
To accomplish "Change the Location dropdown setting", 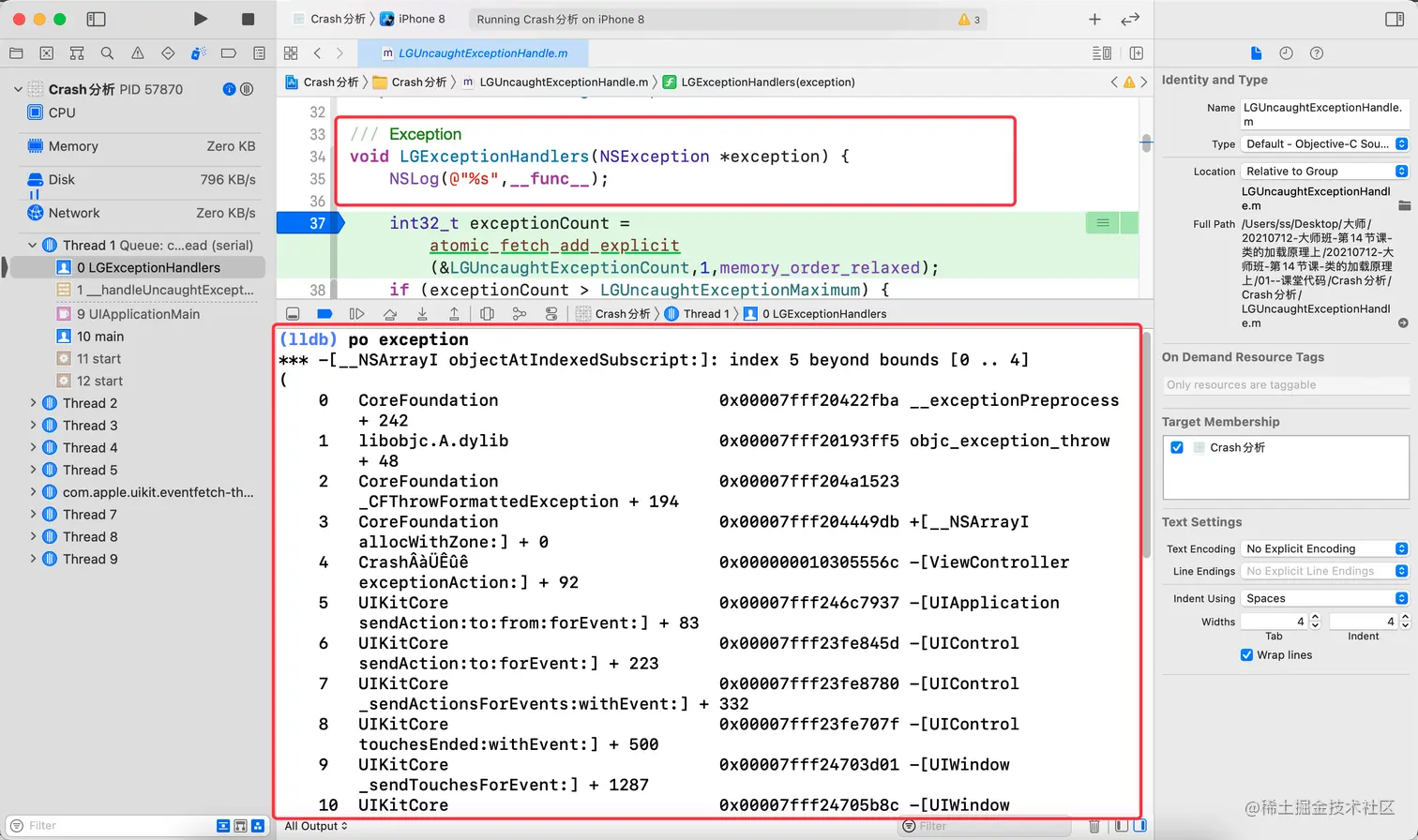I will pyautogui.click(x=1325, y=172).
